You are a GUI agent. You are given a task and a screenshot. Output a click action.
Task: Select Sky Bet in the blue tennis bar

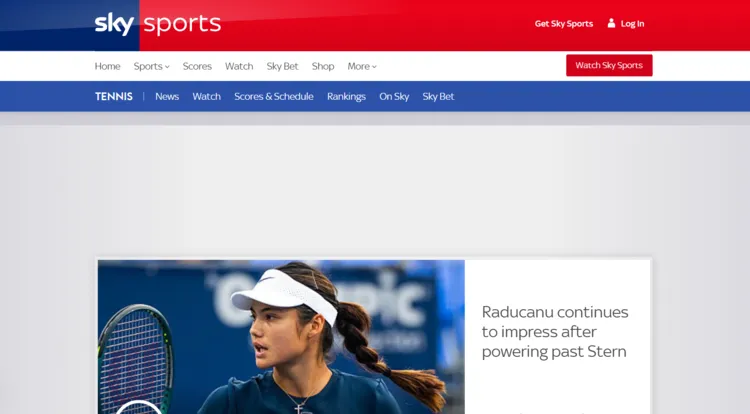coord(438,97)
